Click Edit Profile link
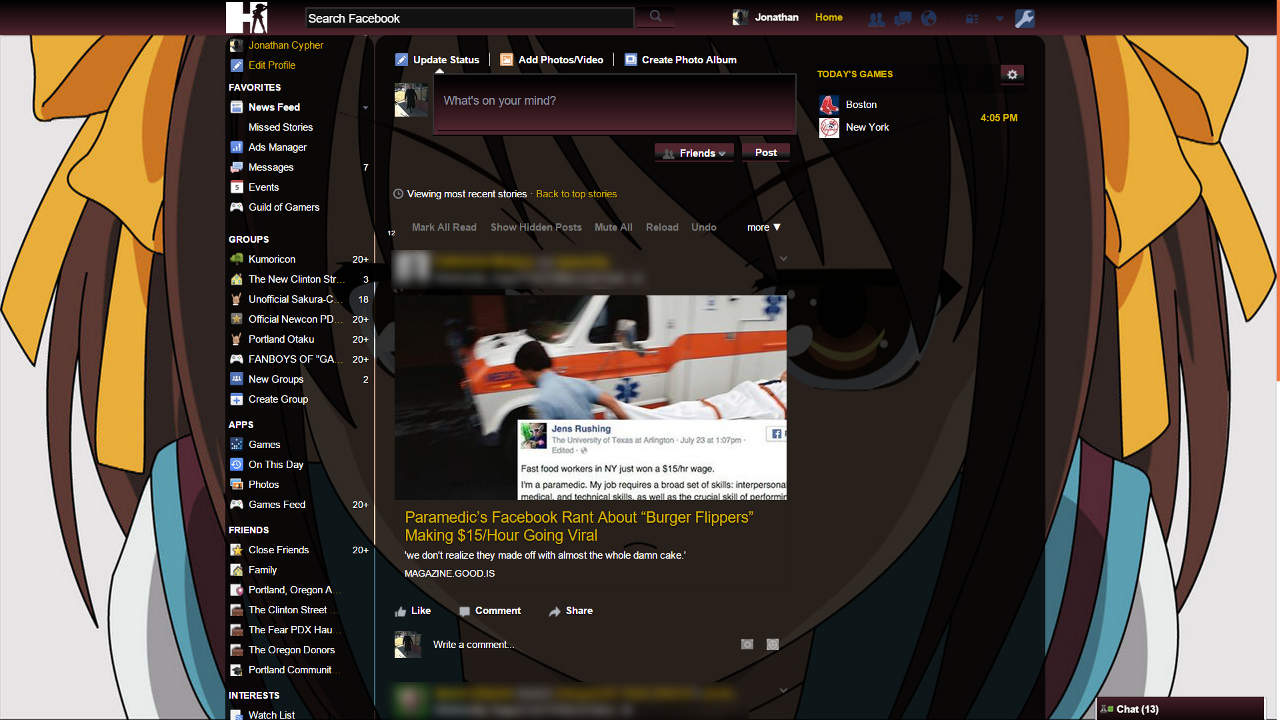Screen dimensions: 1280x720 [x=272, y=65]
